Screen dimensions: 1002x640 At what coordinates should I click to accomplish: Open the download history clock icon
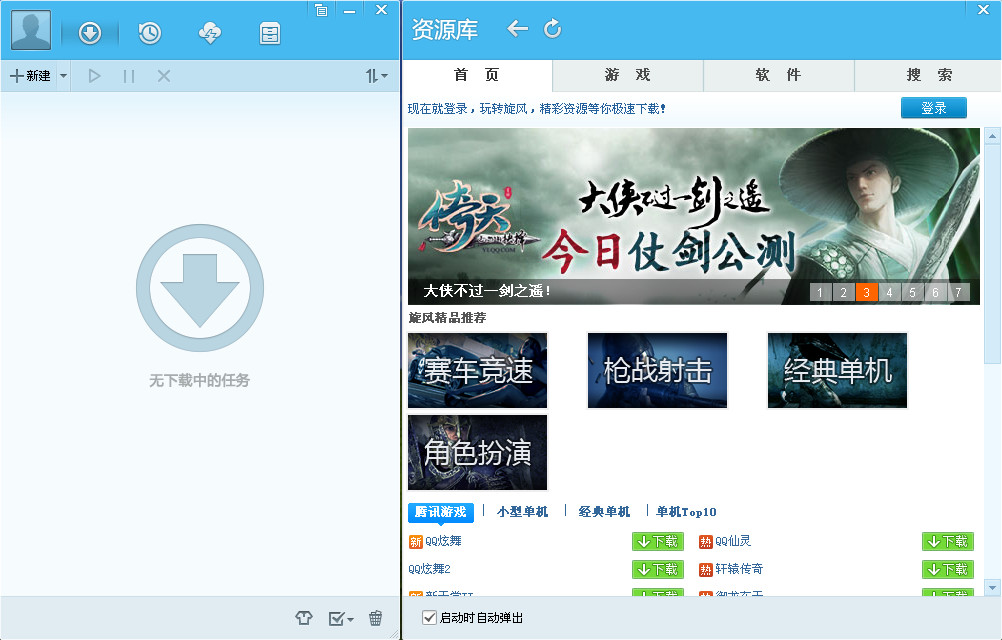pos(150,33)
